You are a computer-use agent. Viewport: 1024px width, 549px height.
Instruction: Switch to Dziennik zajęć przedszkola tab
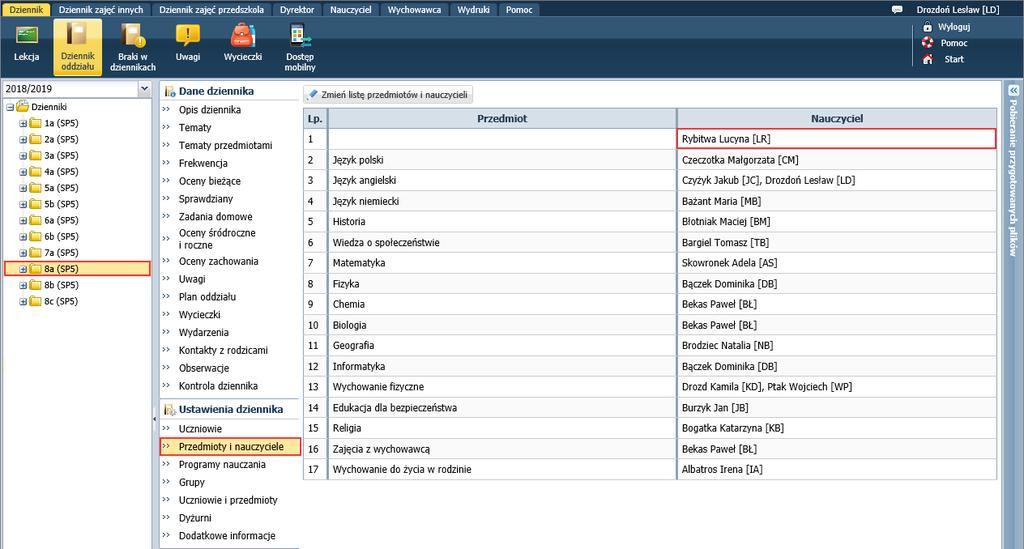(x=212, y=10)
